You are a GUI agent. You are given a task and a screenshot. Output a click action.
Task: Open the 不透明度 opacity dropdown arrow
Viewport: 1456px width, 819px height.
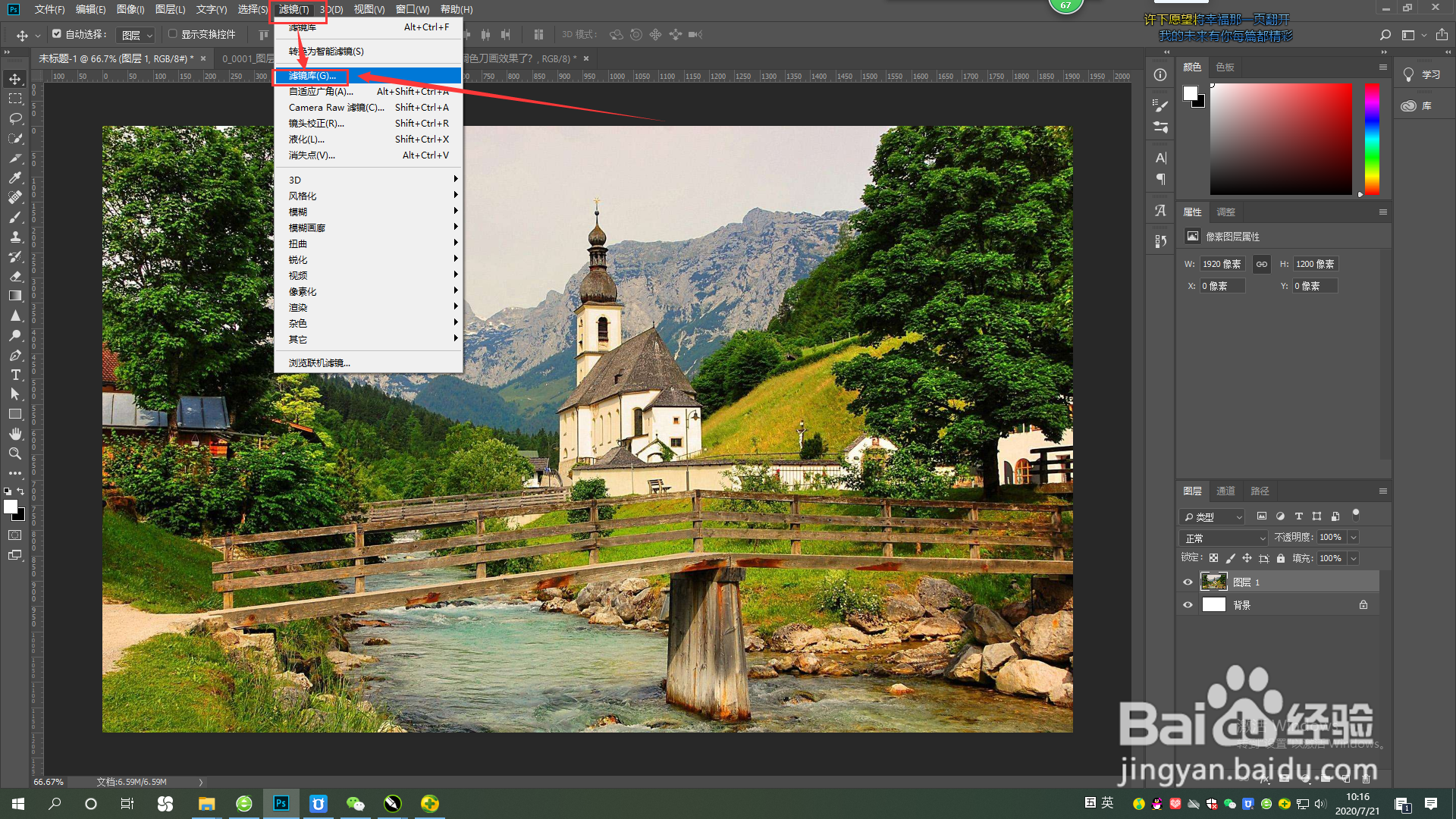[x=1354, y=537]
